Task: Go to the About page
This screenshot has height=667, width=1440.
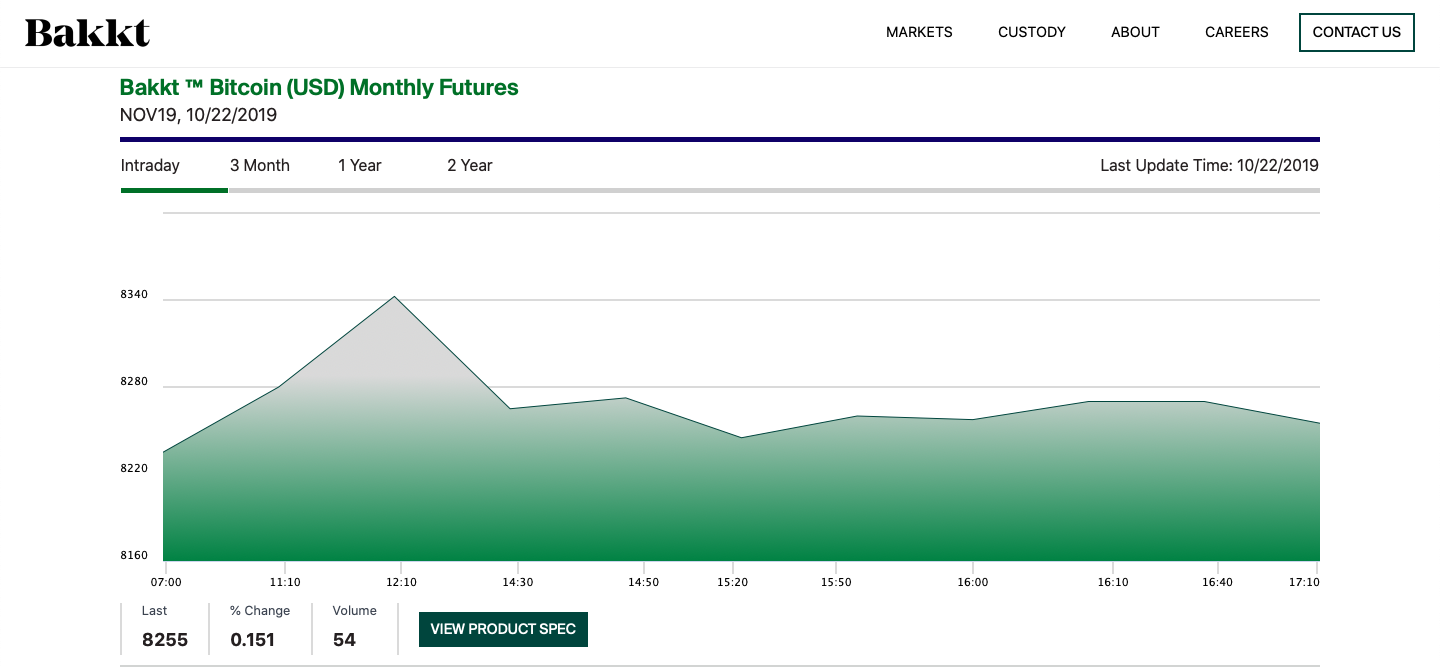Action: [1135, 32]
